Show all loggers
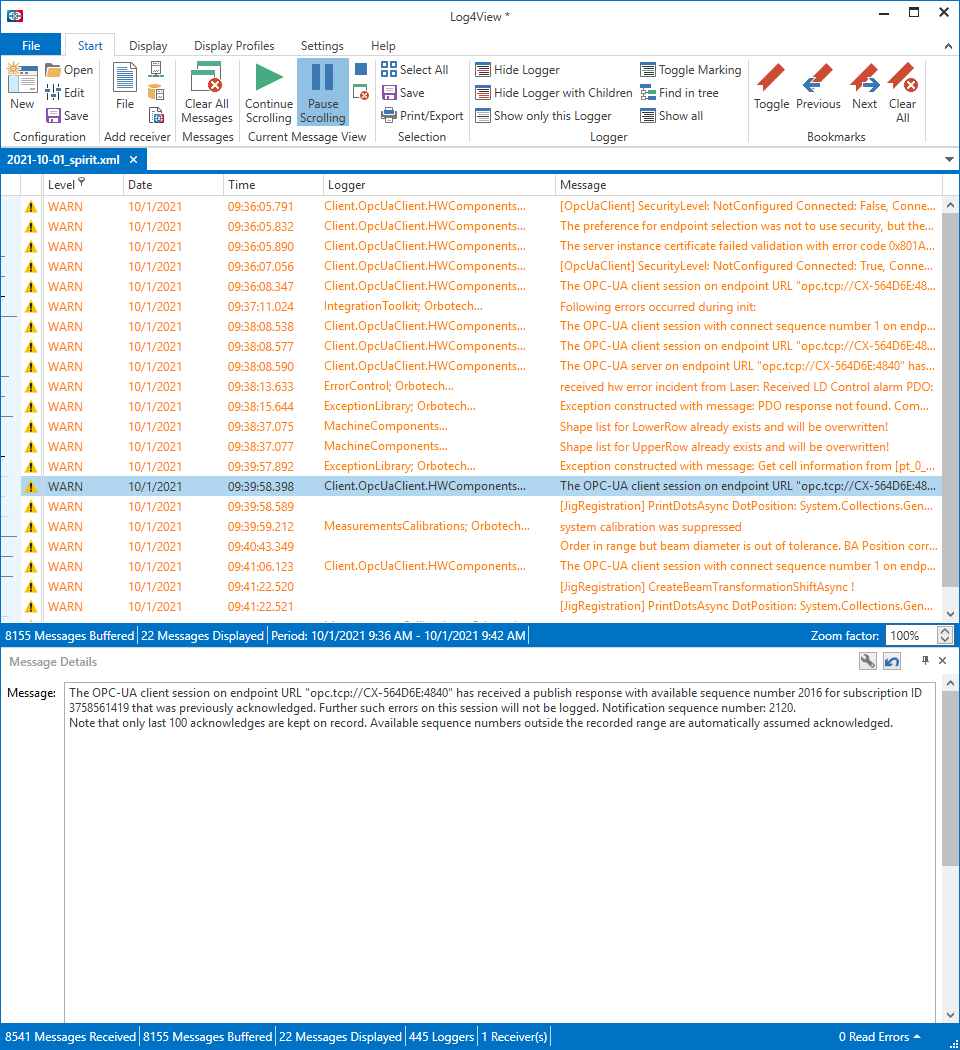960x1050 pixels. click(671, 115)
